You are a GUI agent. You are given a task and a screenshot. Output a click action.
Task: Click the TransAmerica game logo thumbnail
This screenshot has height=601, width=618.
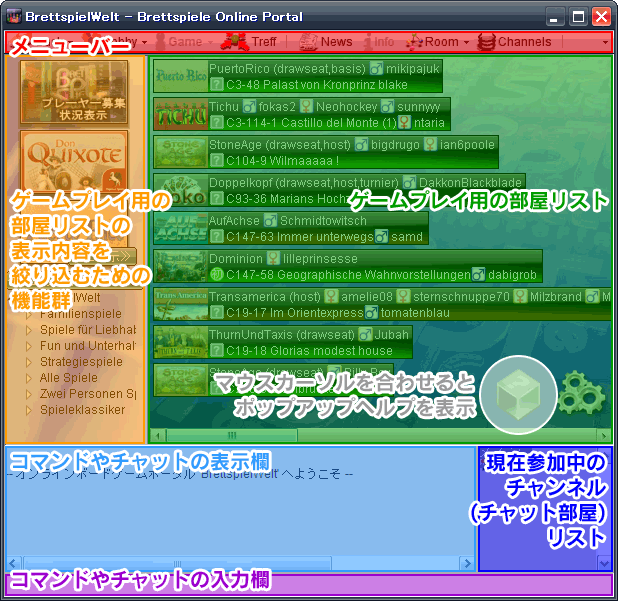(x=181, y=304)
